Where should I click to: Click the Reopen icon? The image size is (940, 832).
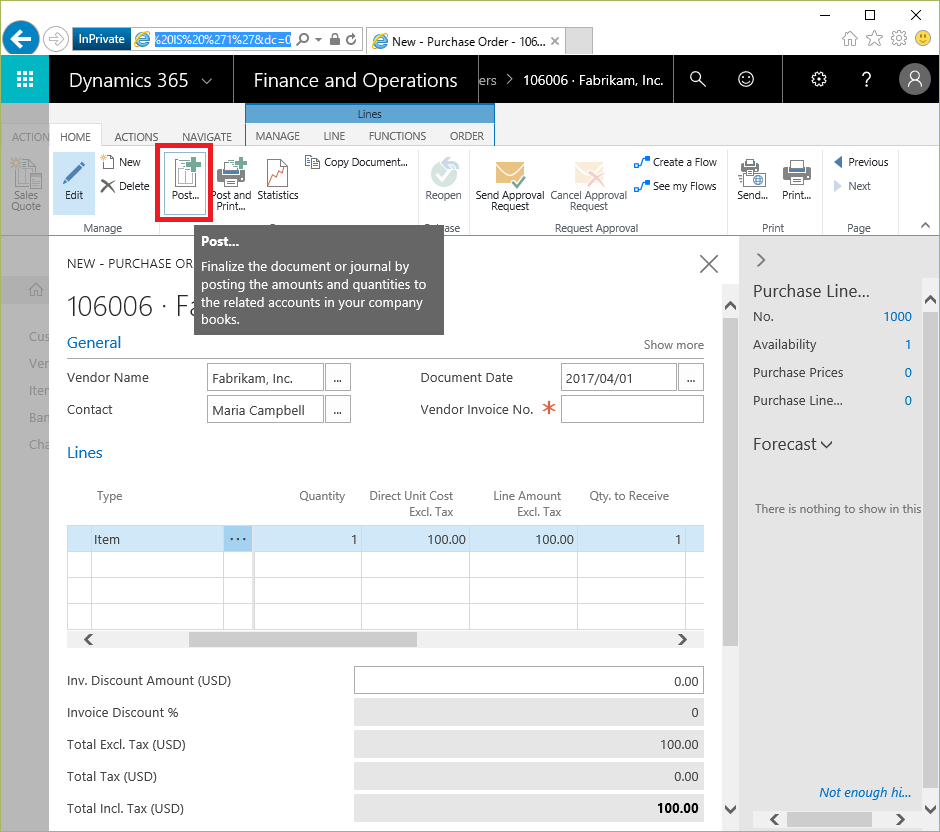click(x=443, y=180)
